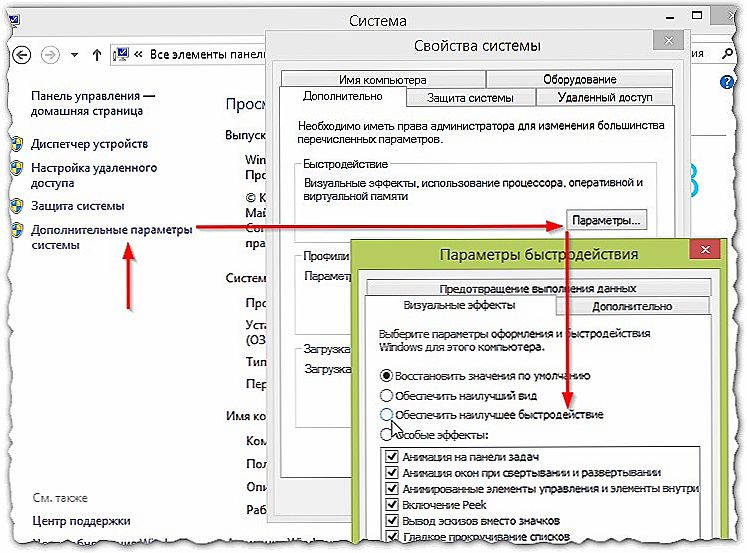Minimize the Система window
Image resolution: width=747 pixels, height=553 pixels.
pos(670,18)
